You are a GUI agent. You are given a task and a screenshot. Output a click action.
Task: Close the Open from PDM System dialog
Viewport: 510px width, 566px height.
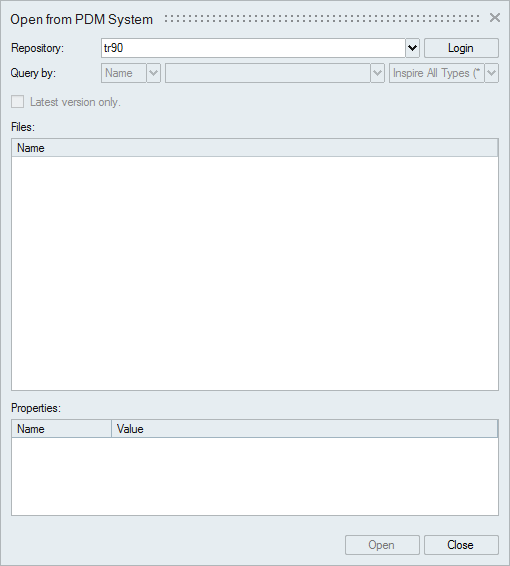click(x=494, y=18)
